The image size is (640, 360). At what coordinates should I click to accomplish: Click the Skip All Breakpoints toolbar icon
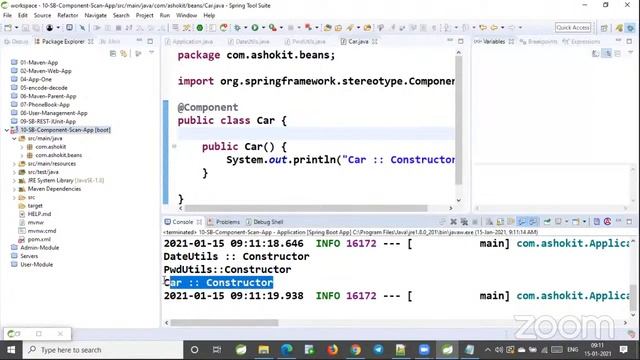82,28
